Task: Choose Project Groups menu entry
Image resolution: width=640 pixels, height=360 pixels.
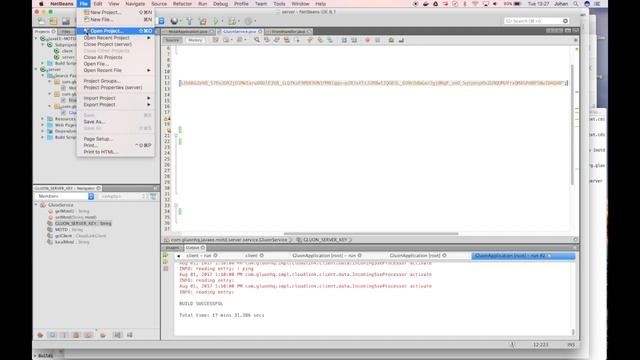Action: click(116, 81)
